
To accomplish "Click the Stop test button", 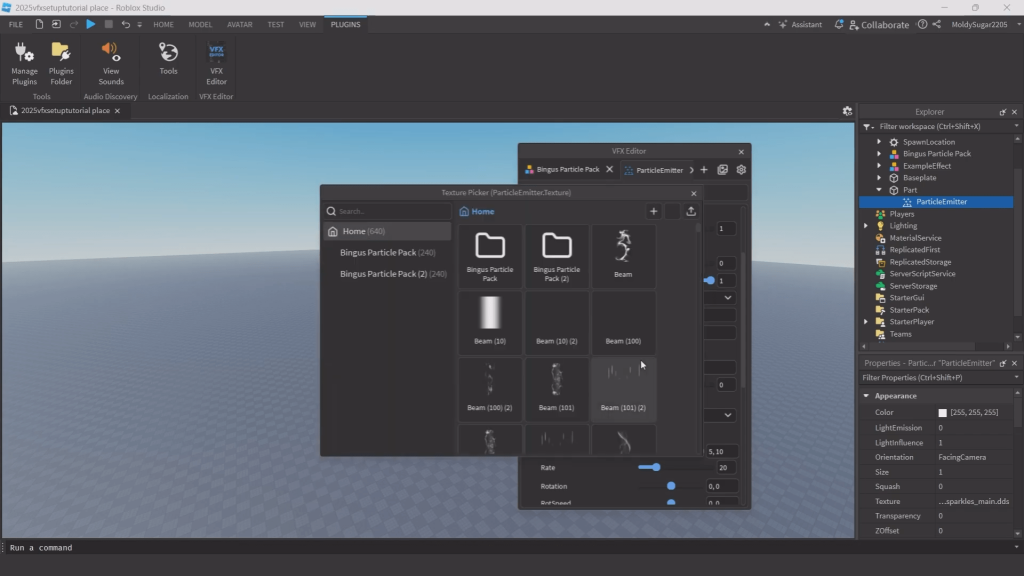I will pos(108,24).
